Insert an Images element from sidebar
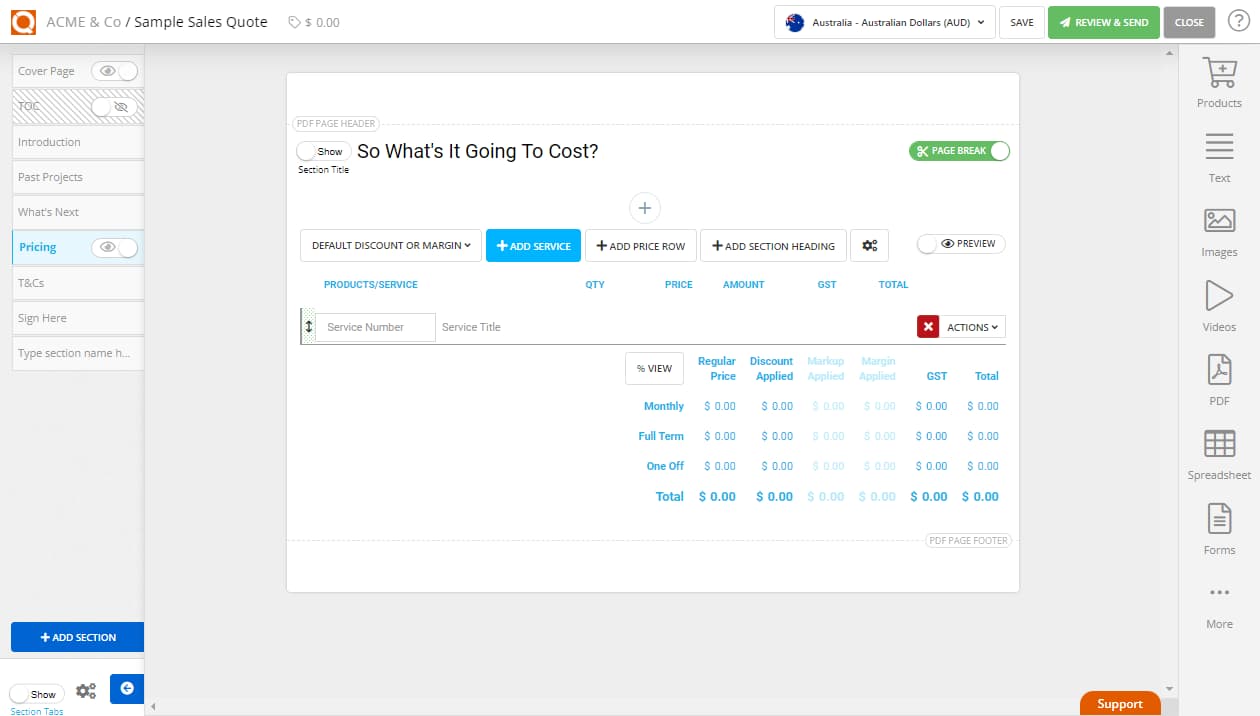Image resolution: width=1260 pixels, height=716 pixels. coord(1218,232)
